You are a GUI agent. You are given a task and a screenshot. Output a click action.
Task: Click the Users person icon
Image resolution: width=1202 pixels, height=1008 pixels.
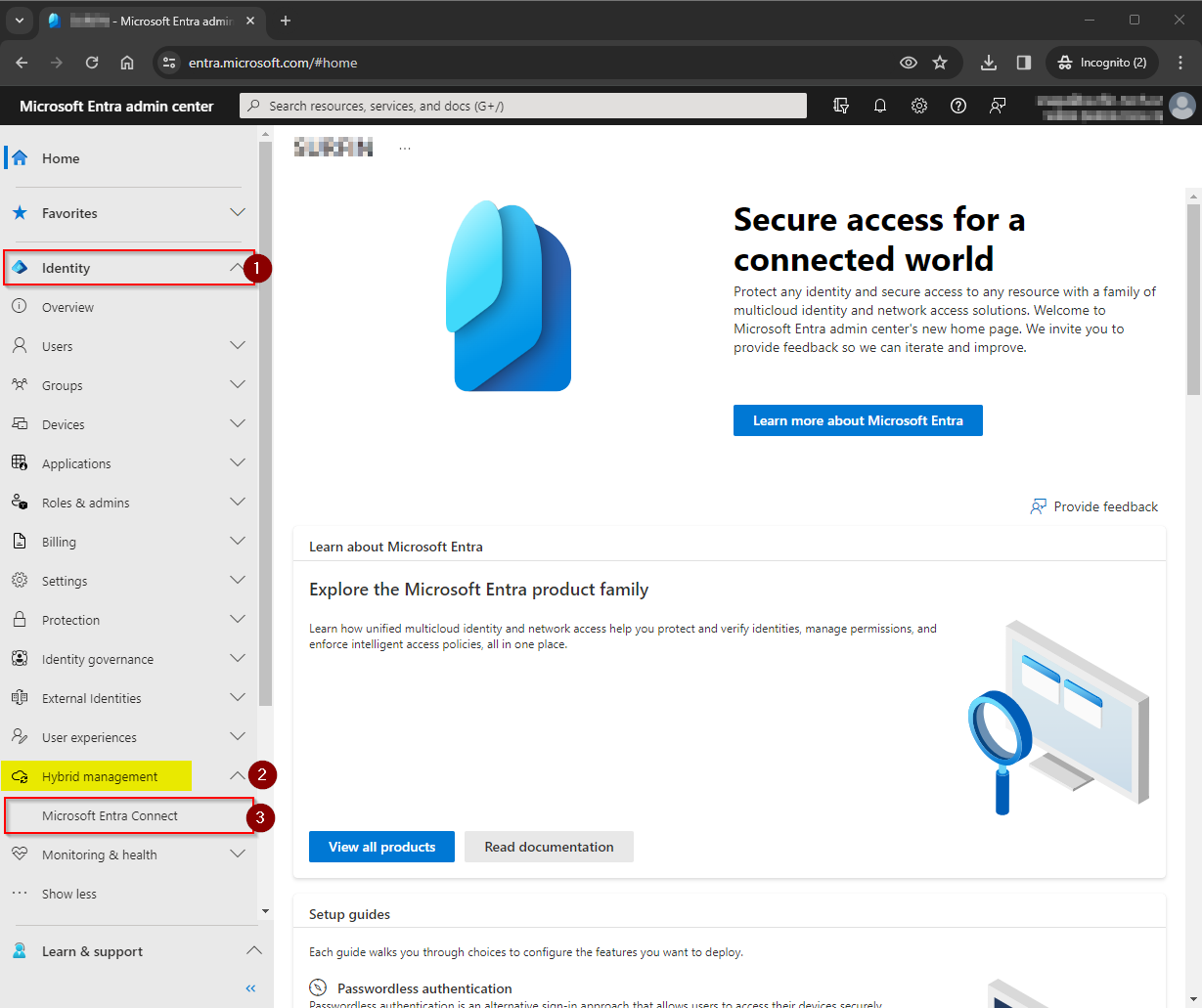[20, 346]
